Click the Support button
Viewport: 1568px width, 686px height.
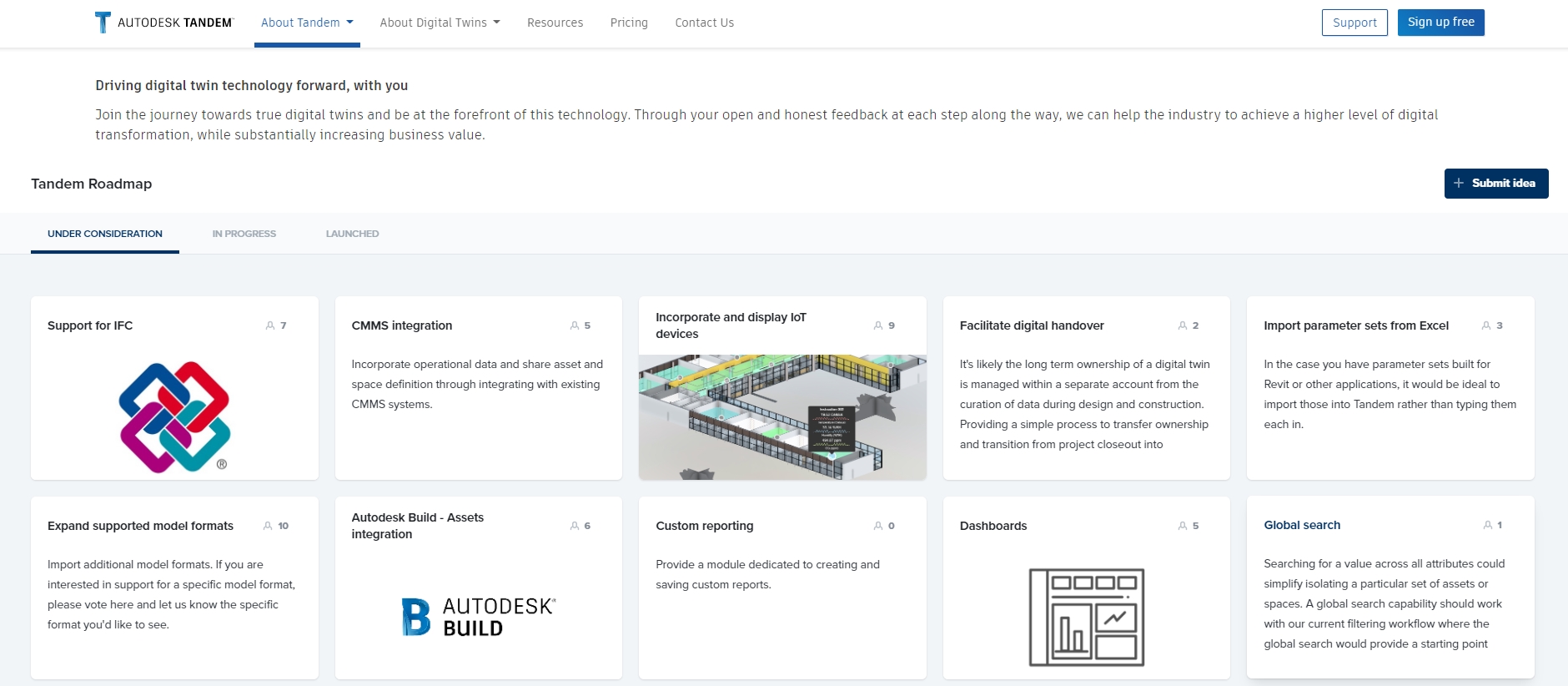[x=1354, y=23]
